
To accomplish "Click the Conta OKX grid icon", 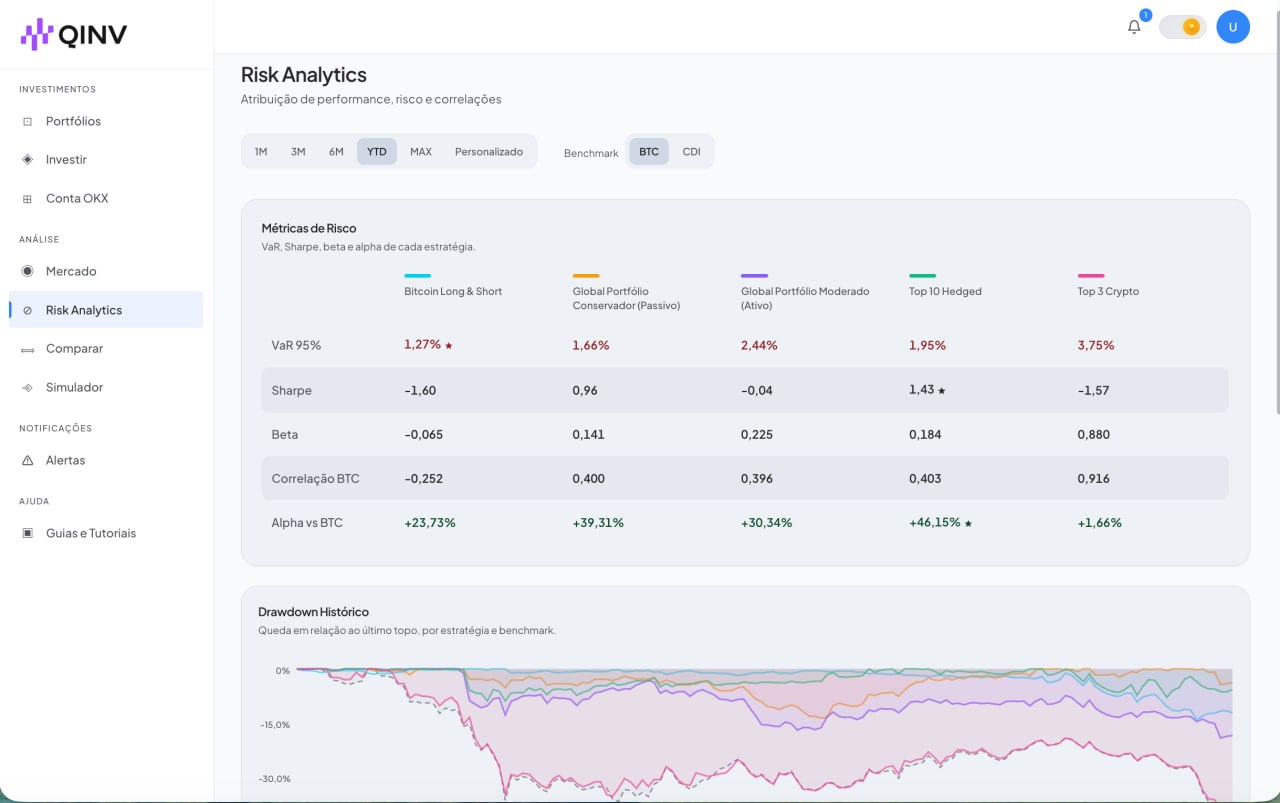I will (x=27, y=199).
